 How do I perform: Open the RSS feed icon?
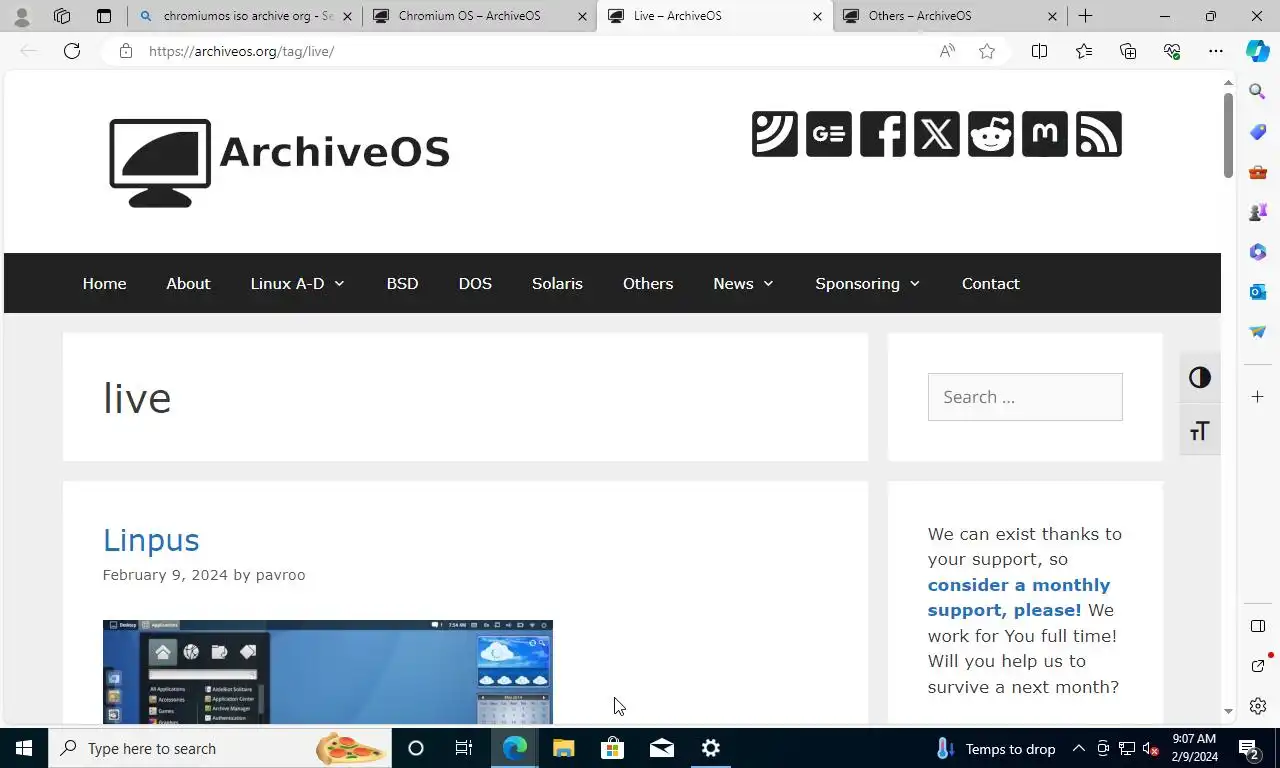click(x=1099, y=134)
